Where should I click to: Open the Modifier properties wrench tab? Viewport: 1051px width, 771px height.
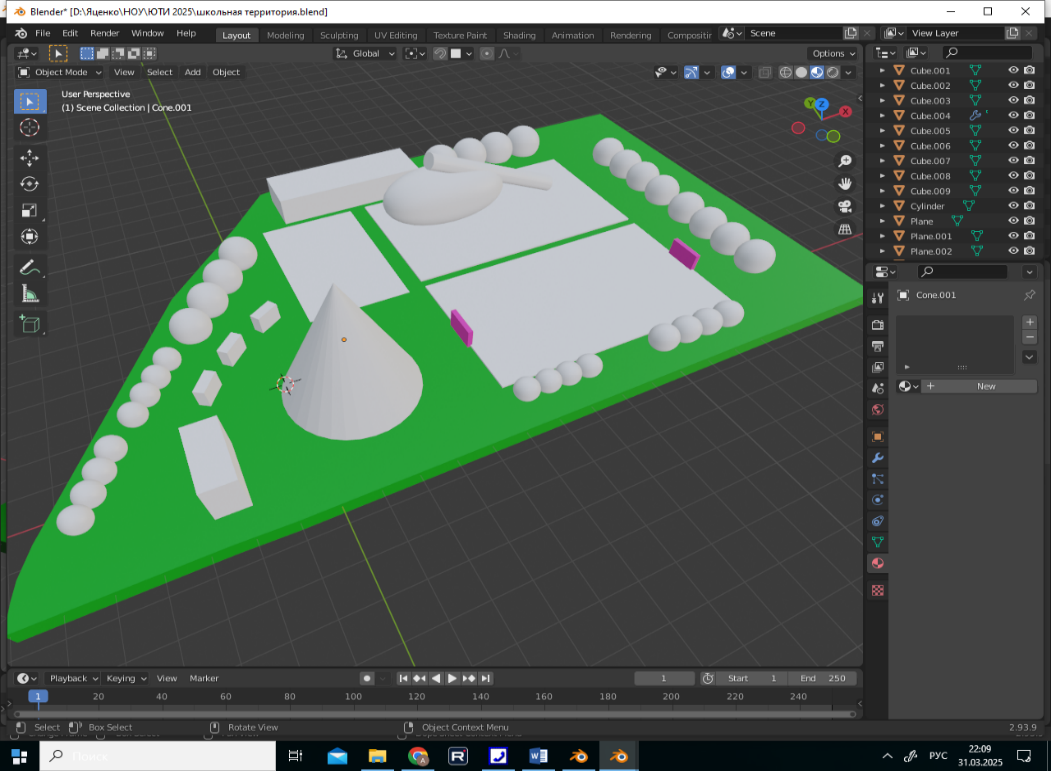tap(878, 457)
